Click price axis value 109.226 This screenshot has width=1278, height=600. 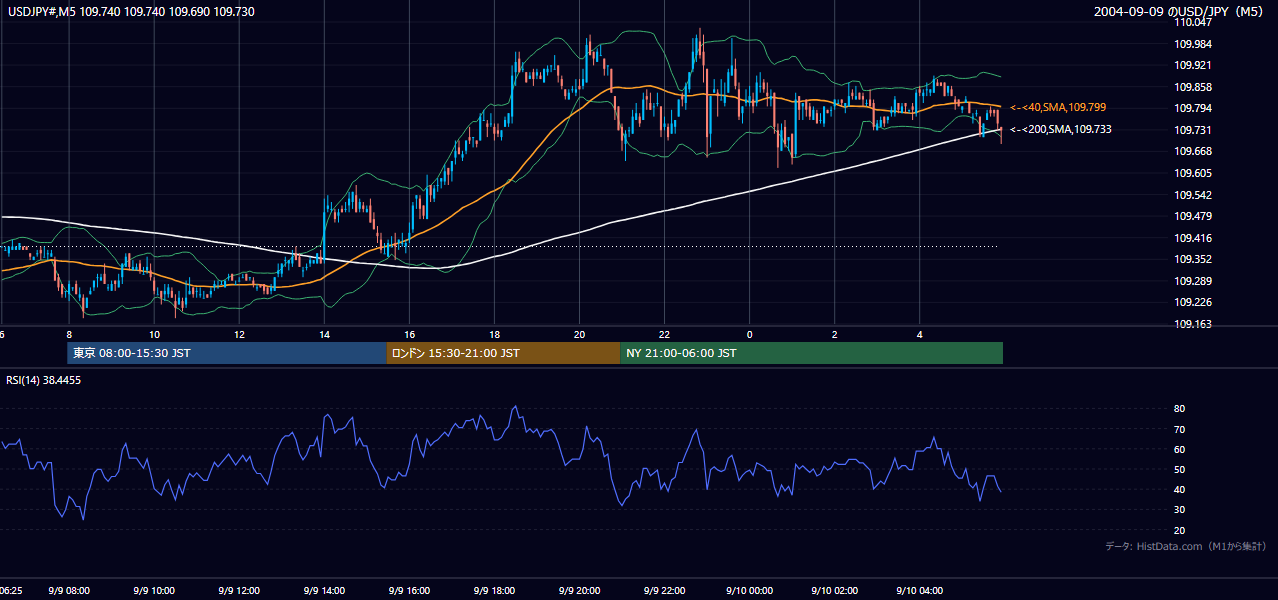click(x=1195, y=302)
